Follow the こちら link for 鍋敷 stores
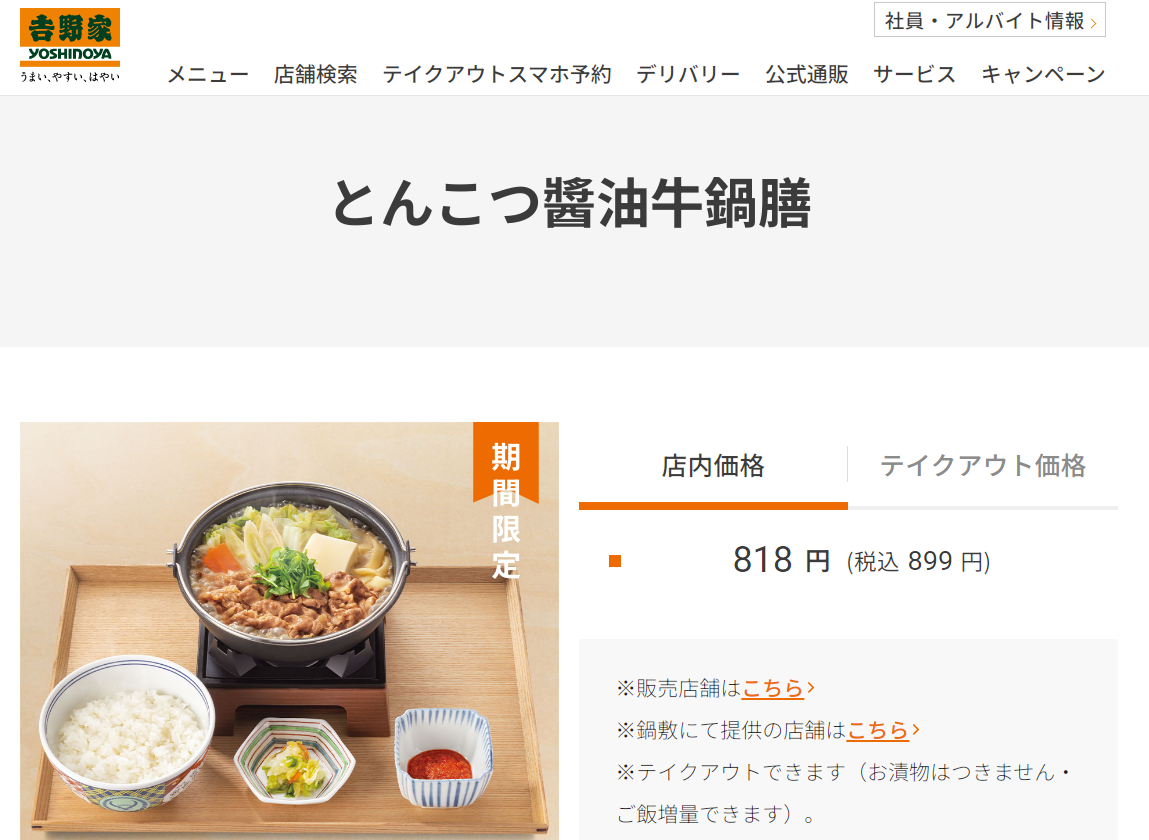This screenshot has width=1149, height=840. (878, 730)
